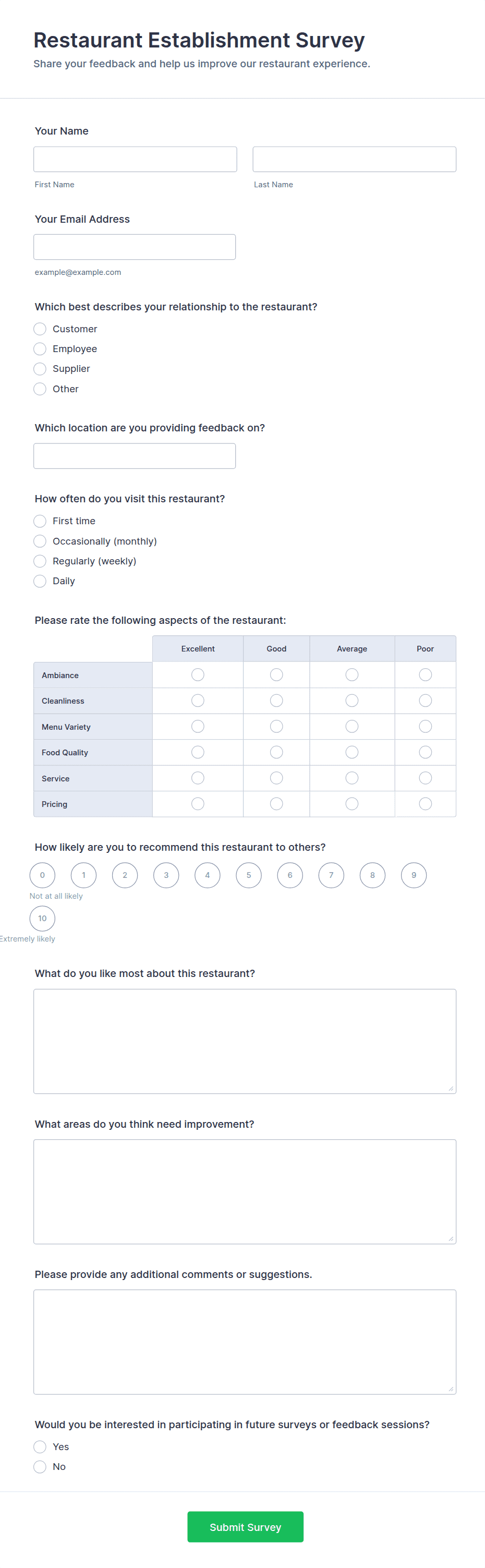Screen dimensions: 485x1568
Task: Choose Supplier as your relationship
Action: pos(40,369)
